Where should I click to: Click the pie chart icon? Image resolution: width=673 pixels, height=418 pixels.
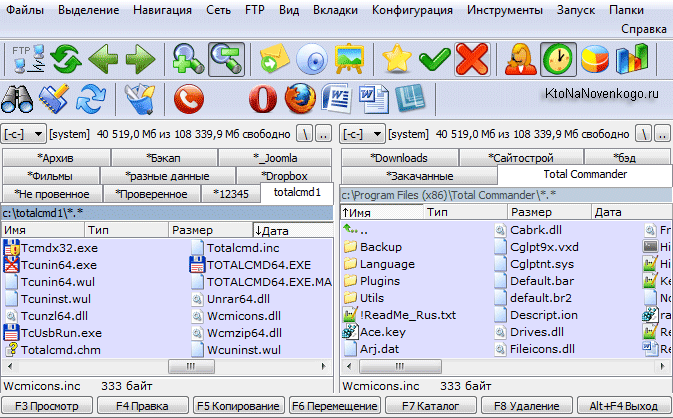(595, 59)
